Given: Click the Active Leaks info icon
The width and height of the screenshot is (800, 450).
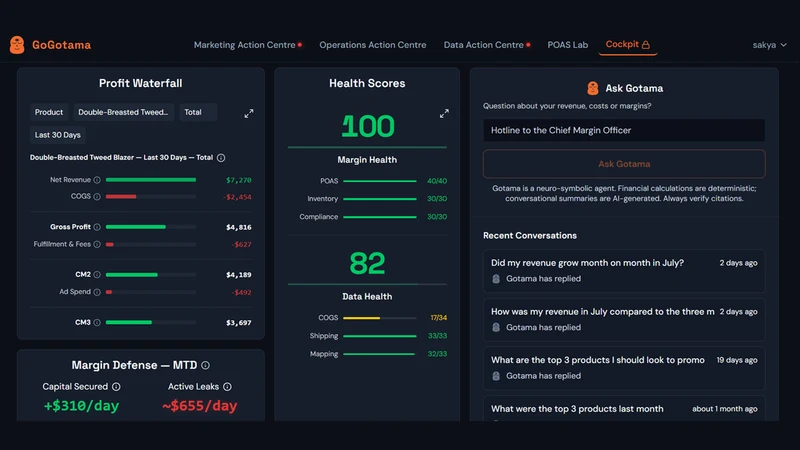Looking at the screenshot, I should pyautogui.click(x=227, y=387).
